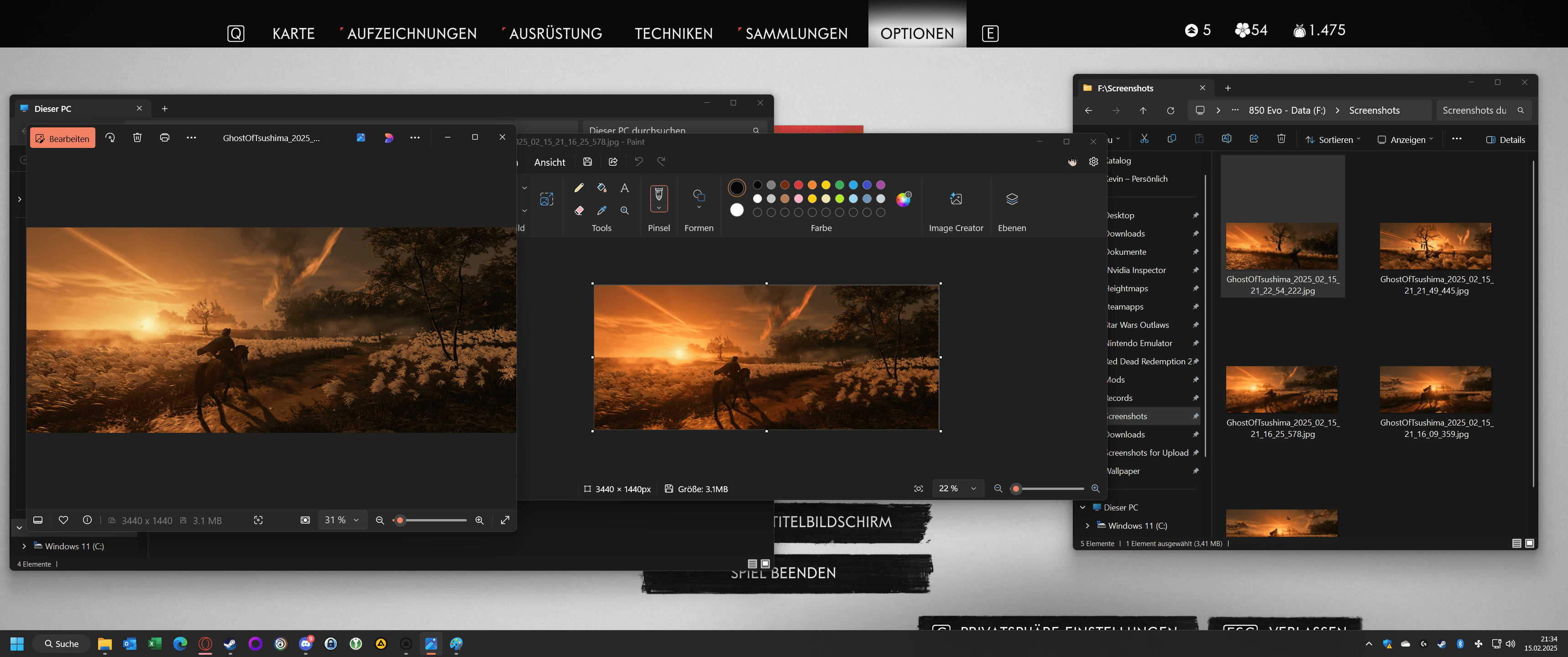Screen dimensions: 1568x657
Task: Open the 31 % zoom dropdown in Photos
Action: [342, 520]
